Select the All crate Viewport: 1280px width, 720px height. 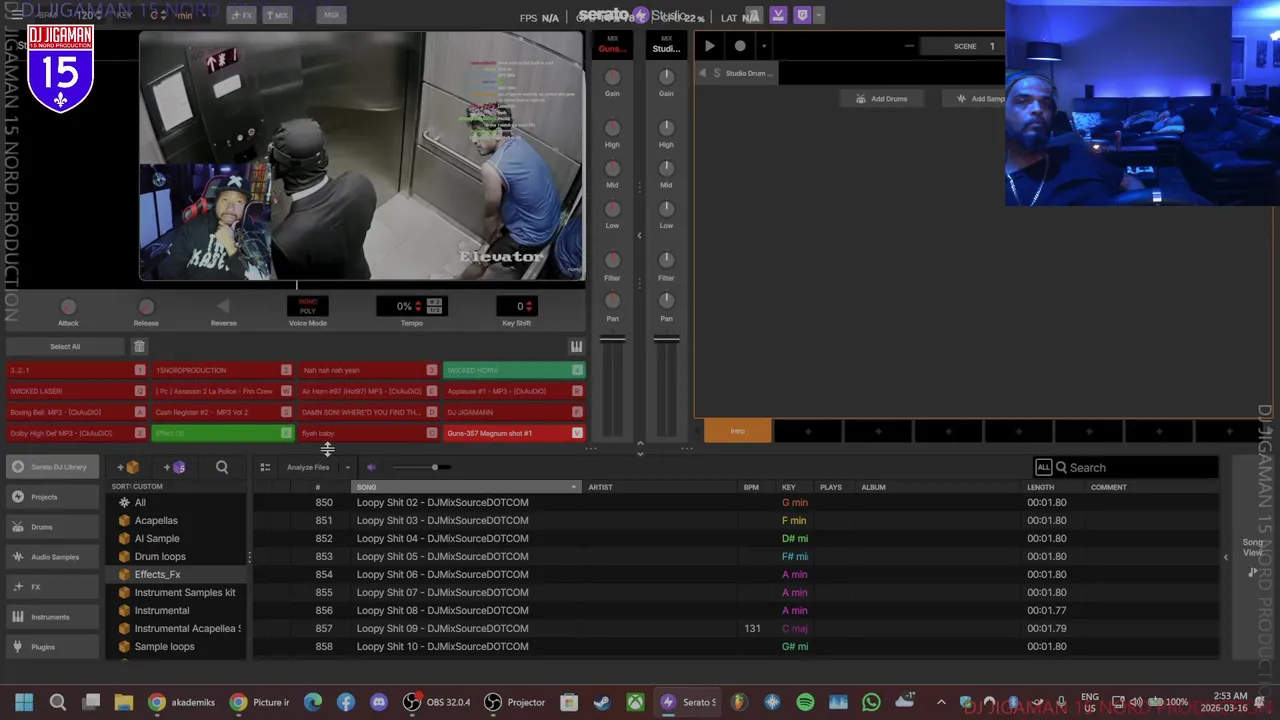176,502
